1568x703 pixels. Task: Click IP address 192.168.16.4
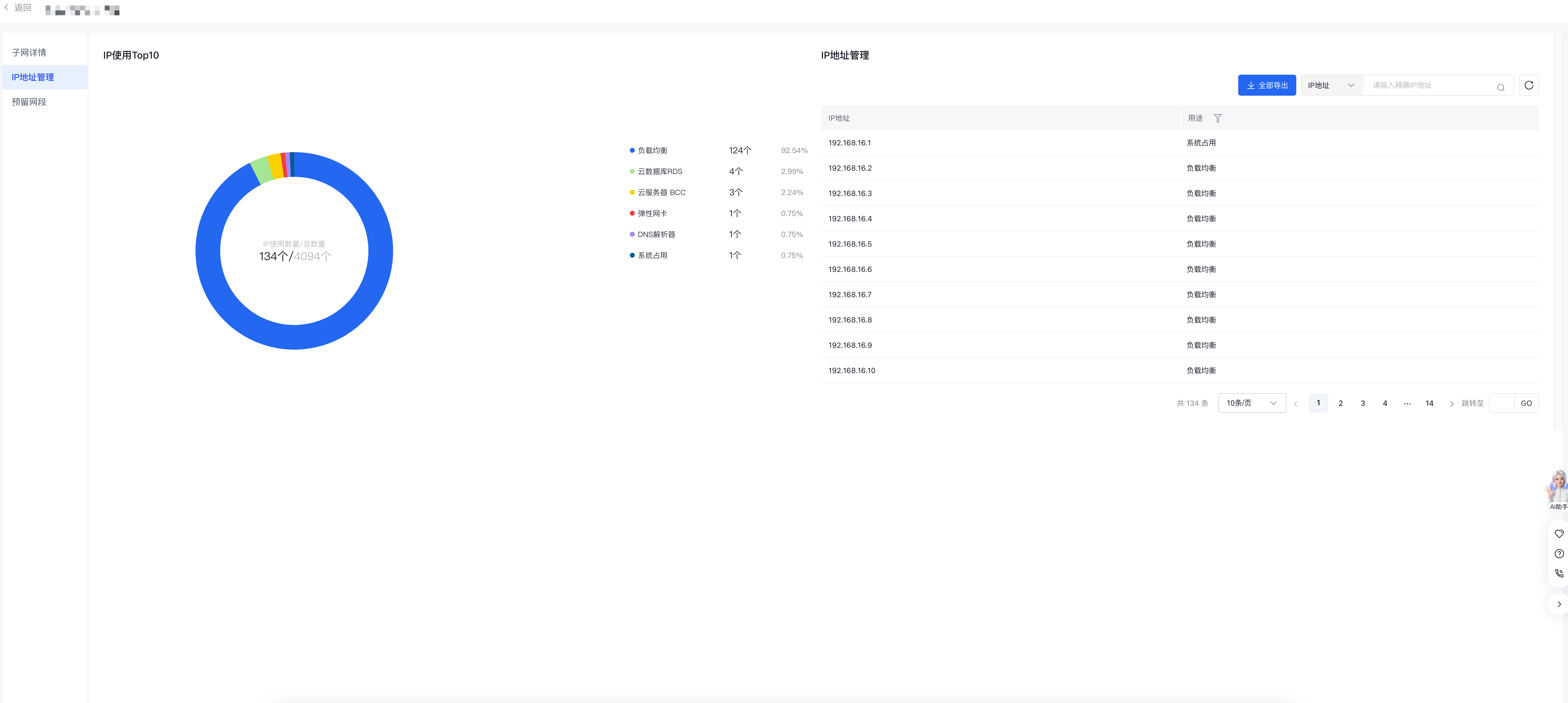(850, 218)
